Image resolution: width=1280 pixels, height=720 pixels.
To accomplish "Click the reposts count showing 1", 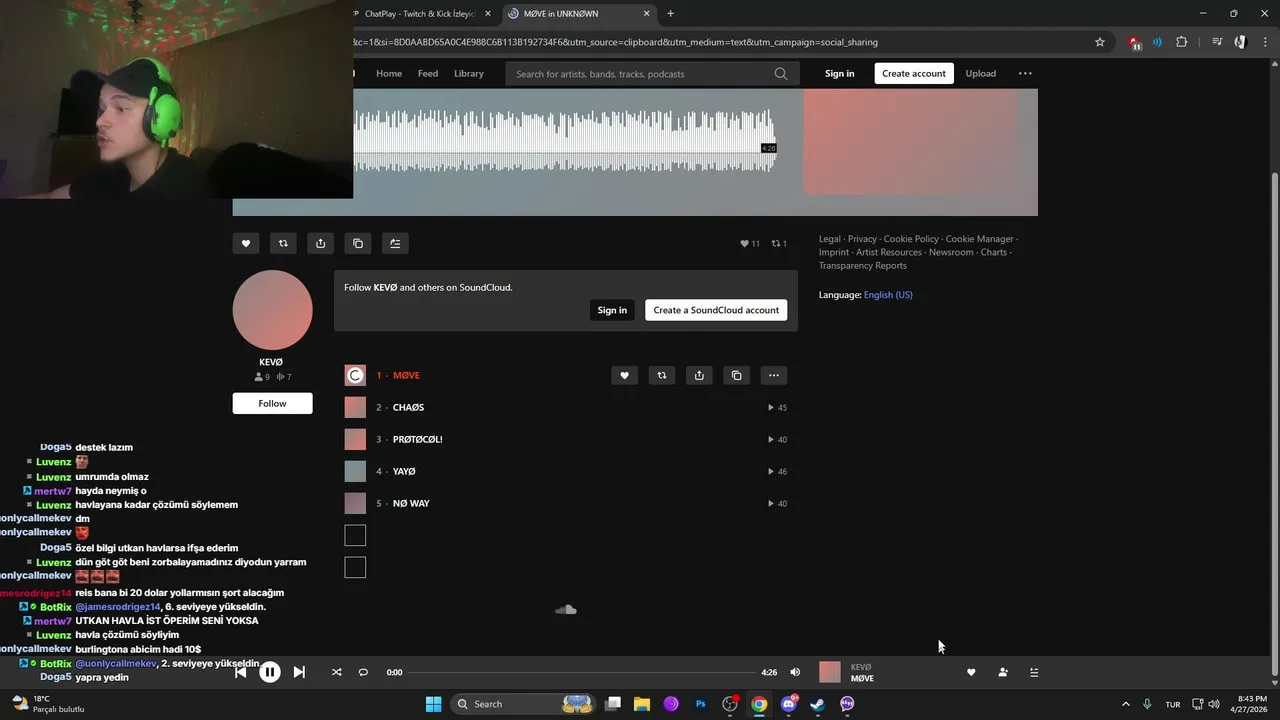I will click(x=779, y=243).
